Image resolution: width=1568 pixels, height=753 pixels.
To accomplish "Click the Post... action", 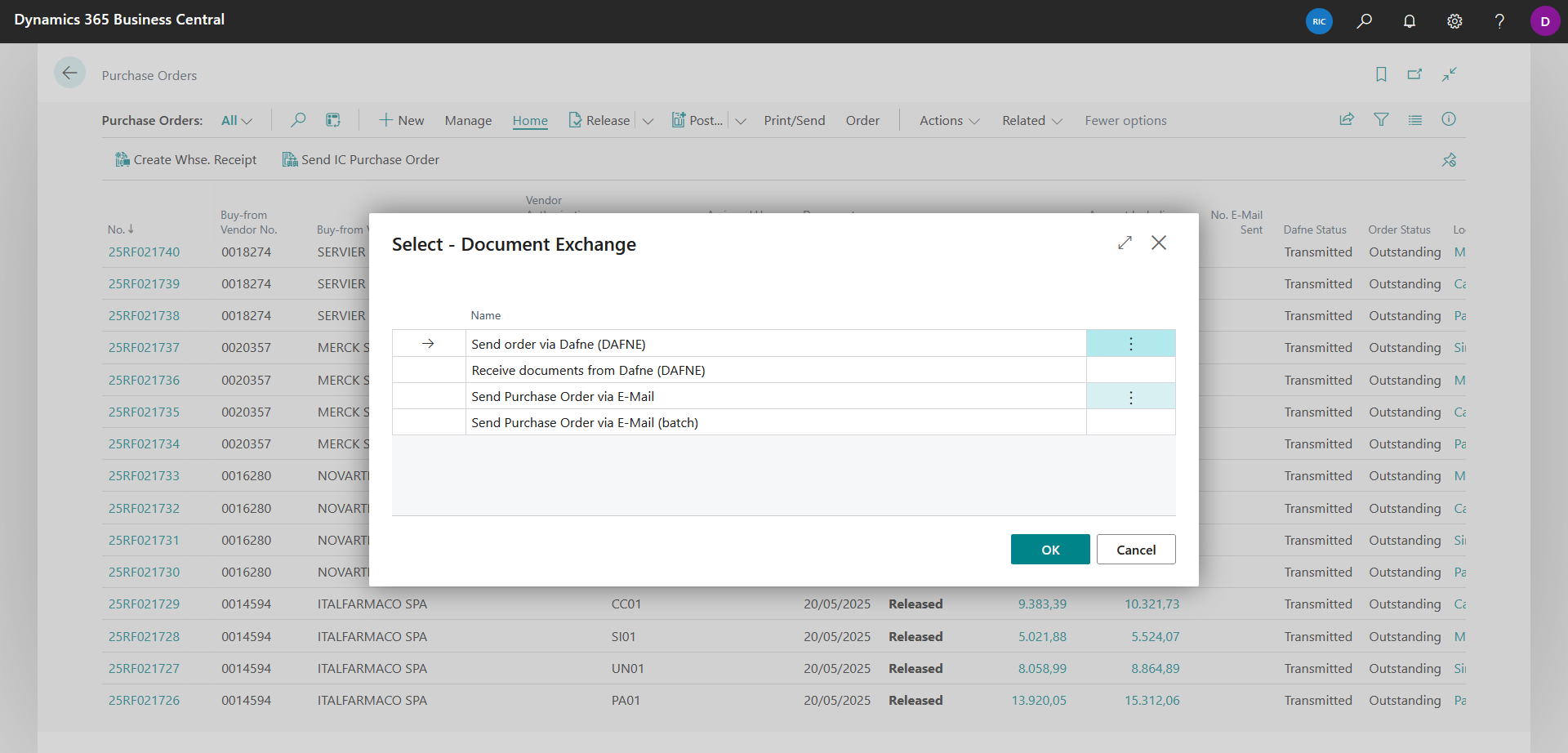I will point(697,120).
